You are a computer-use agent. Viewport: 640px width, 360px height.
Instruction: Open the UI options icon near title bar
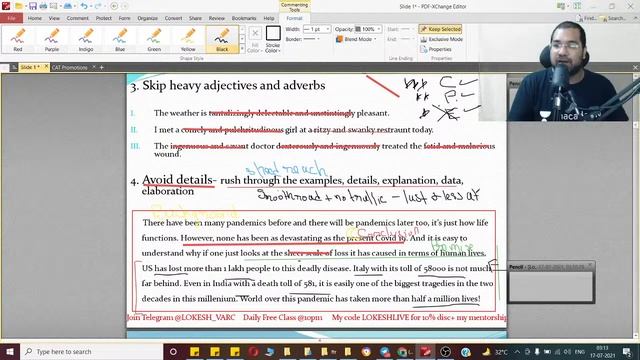click(561, 6)
